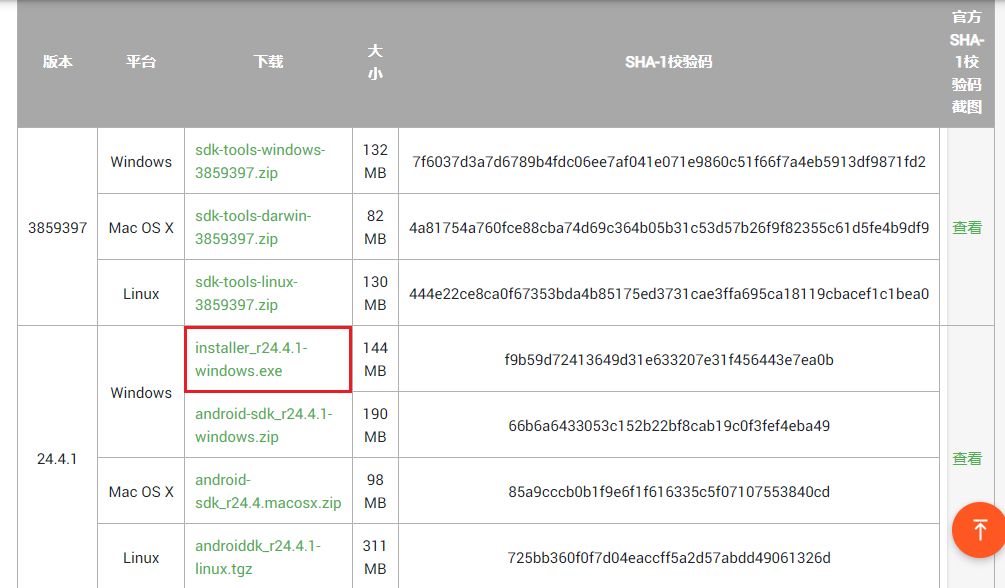
Task: Click the 144 MB size cell
Action: coord(375,359)
